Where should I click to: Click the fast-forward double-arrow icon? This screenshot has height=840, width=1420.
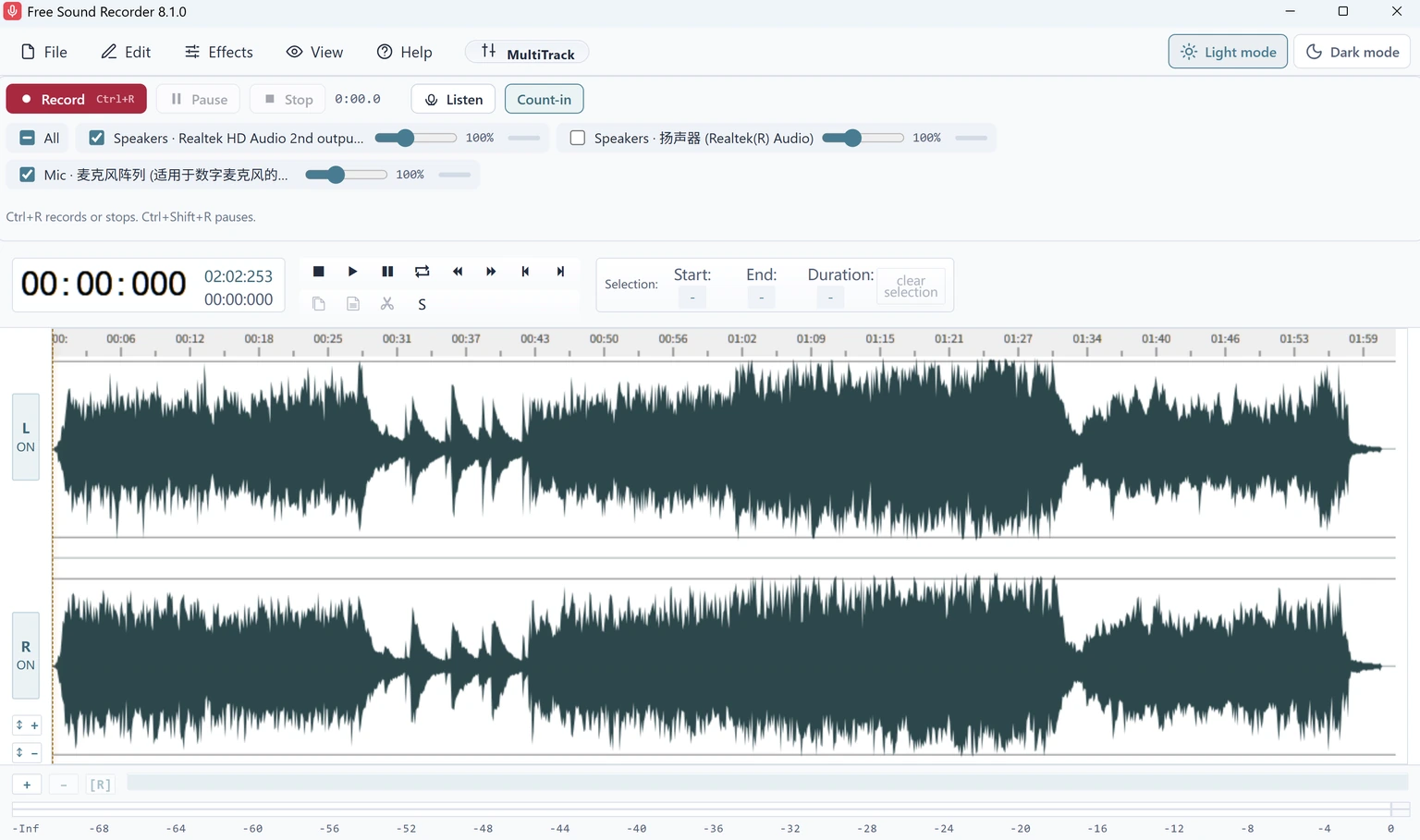pyautogui.click(x=491, y=272)
